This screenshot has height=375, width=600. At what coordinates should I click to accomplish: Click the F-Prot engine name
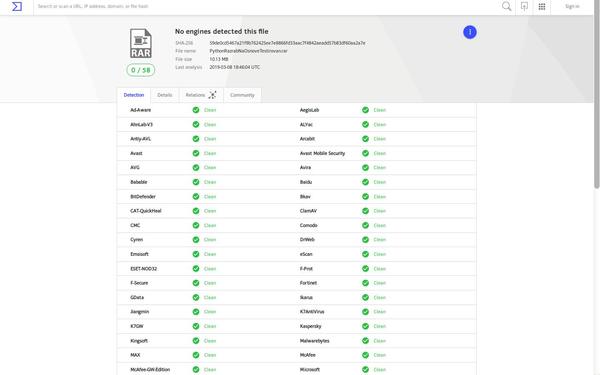click(306, 269)
